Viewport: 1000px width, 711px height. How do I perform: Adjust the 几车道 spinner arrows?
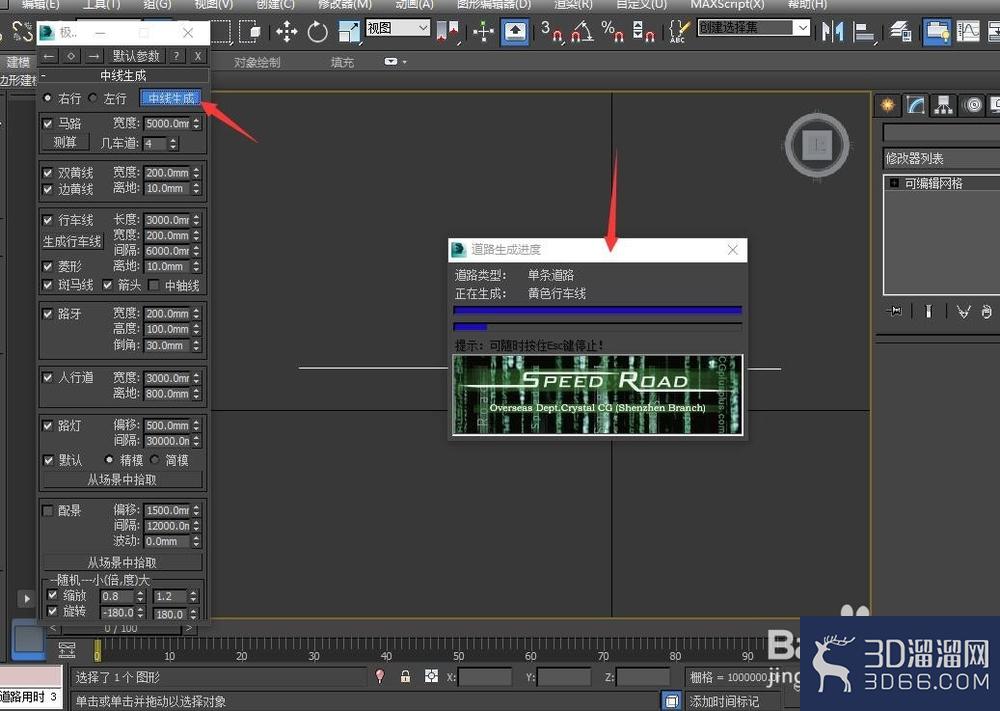click(173, 144)
